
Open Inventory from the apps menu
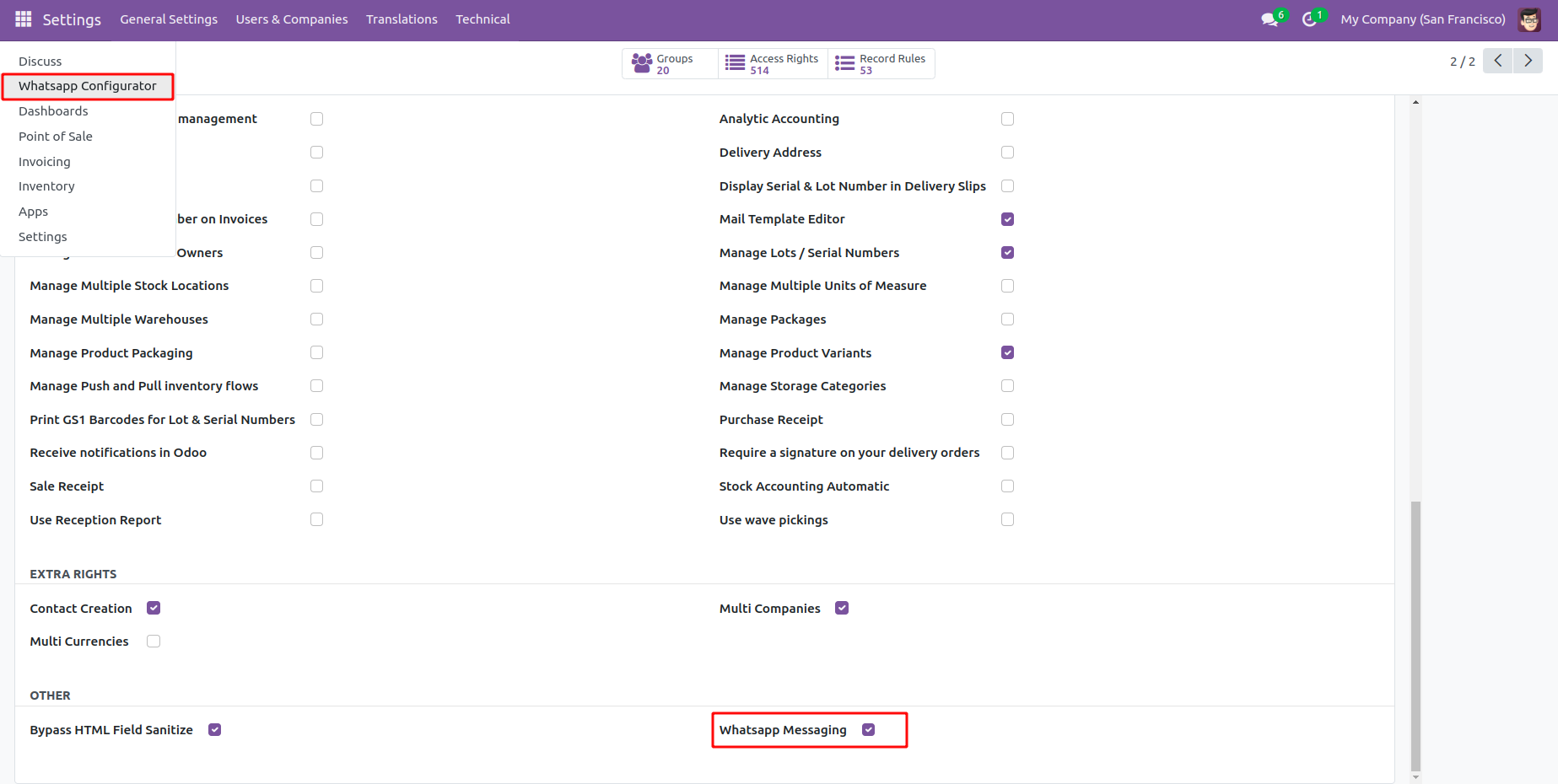point(46,186)
